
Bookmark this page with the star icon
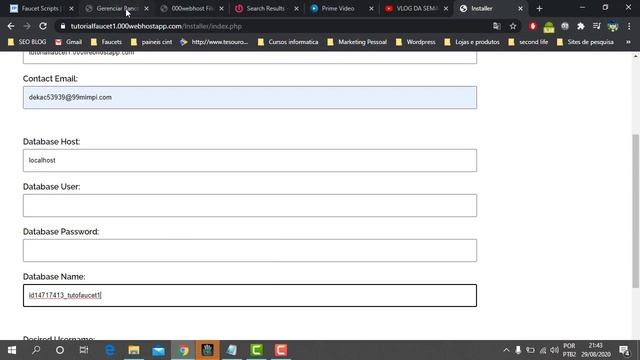click(513, 26)
